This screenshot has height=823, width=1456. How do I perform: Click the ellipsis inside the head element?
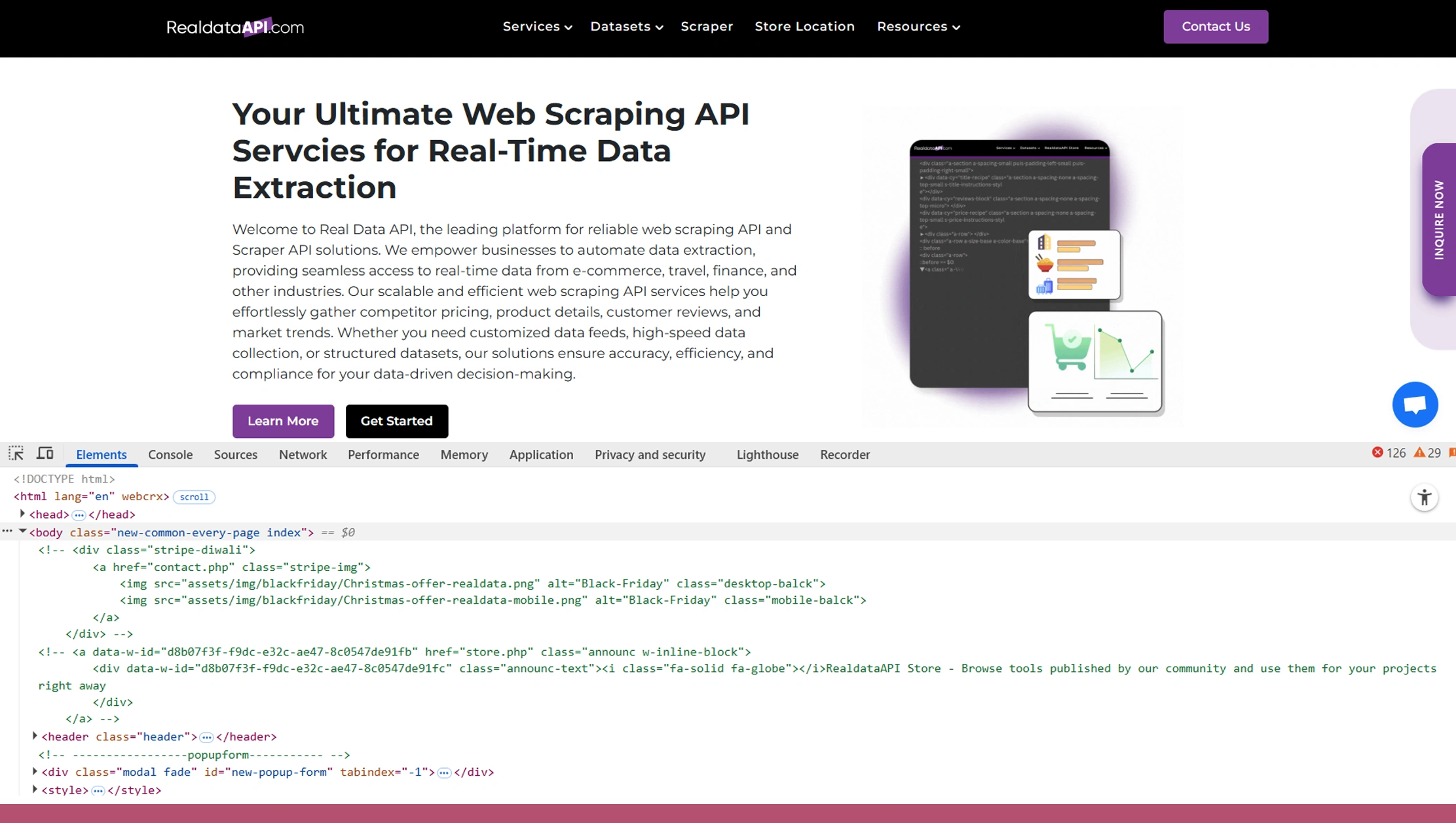pos(79,515)
